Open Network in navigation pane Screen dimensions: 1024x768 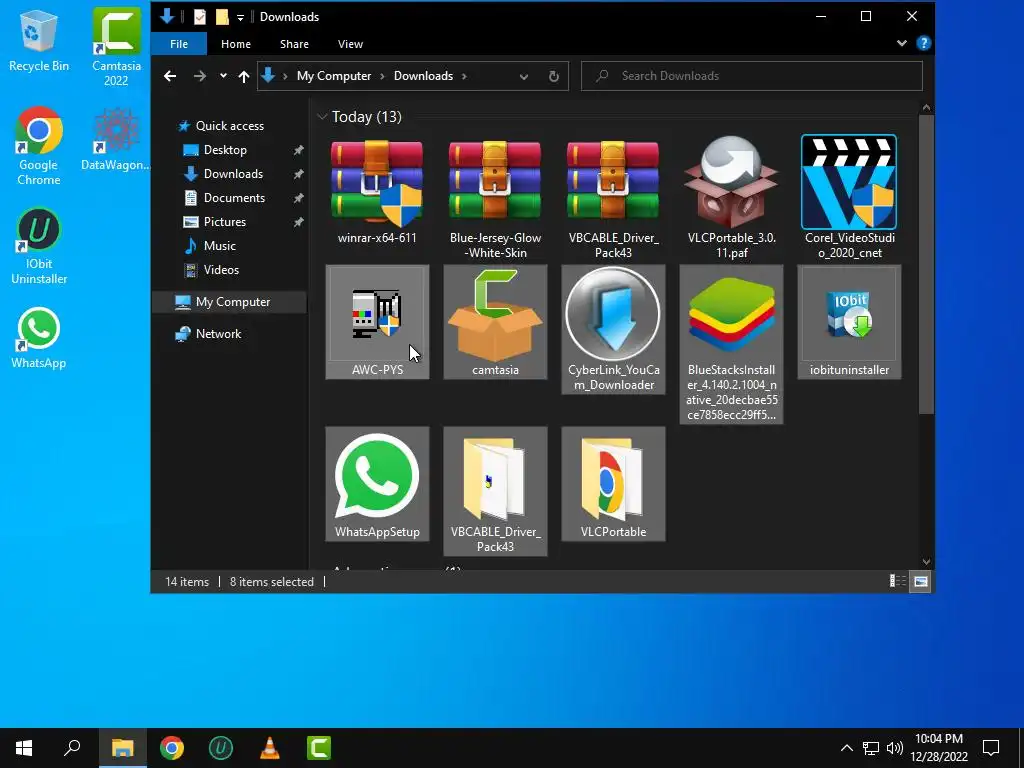[x=218, y=334]
